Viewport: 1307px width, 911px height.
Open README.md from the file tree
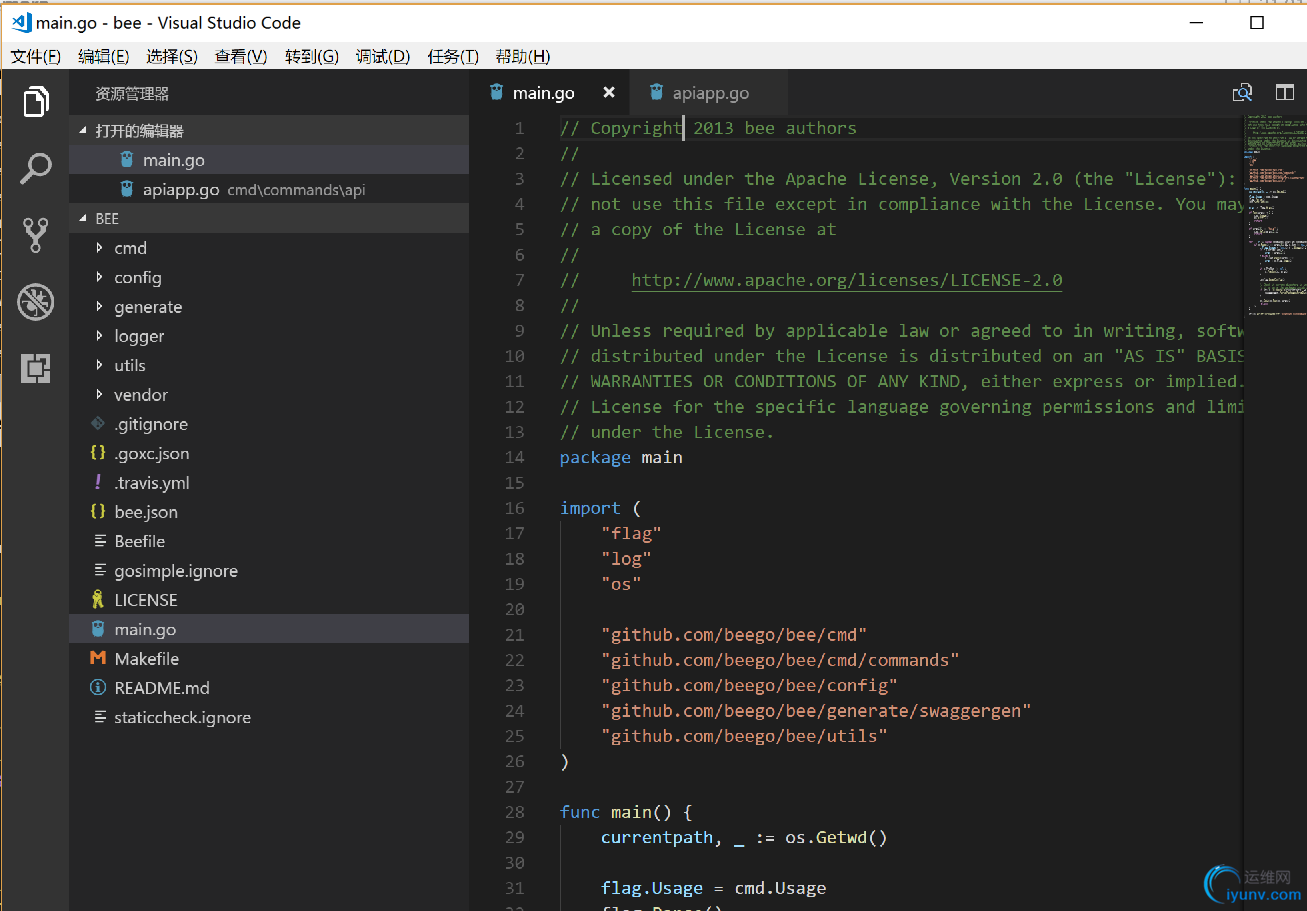269,688
